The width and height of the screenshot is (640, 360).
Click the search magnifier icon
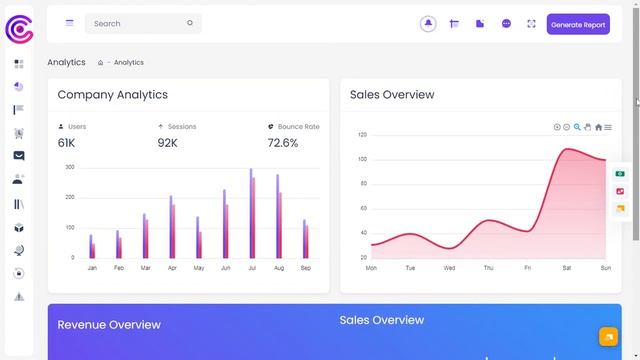pyautogui.click(x=190, y=23)
